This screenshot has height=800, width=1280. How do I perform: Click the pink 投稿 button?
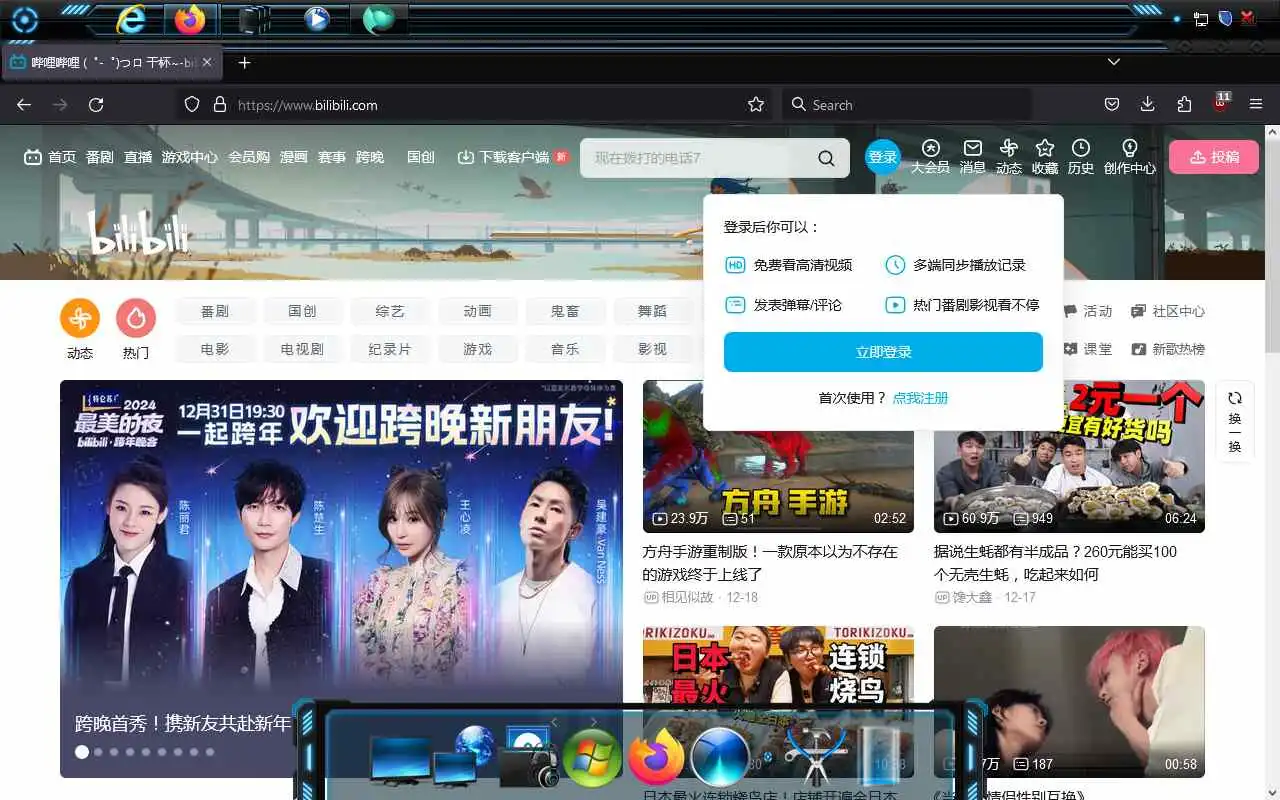point(1214,157)
